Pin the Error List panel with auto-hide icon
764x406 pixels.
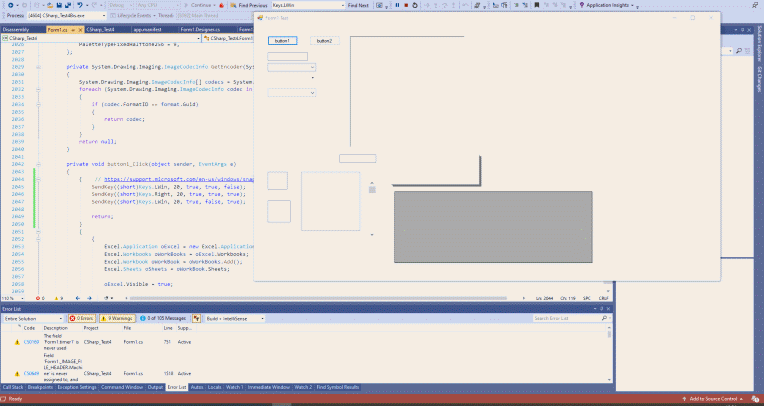click(601, 309)
